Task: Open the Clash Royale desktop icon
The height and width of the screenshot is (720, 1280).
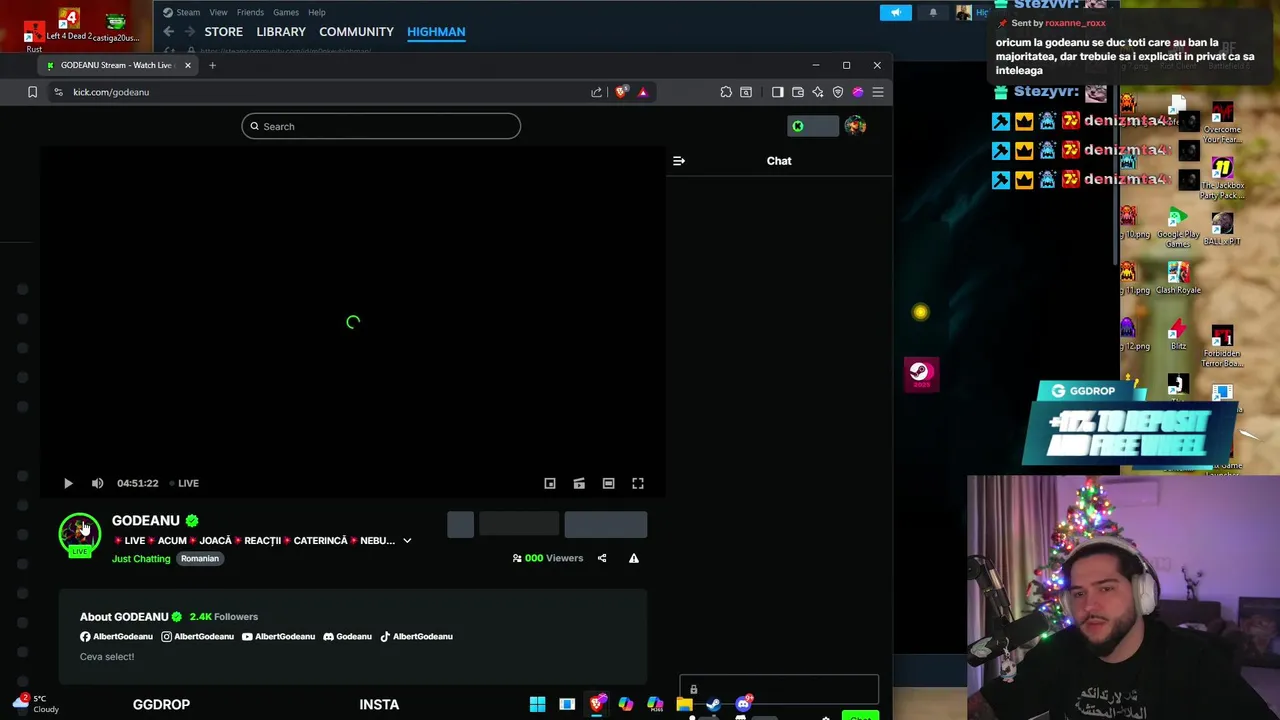Action: (x=1178, y=277)
